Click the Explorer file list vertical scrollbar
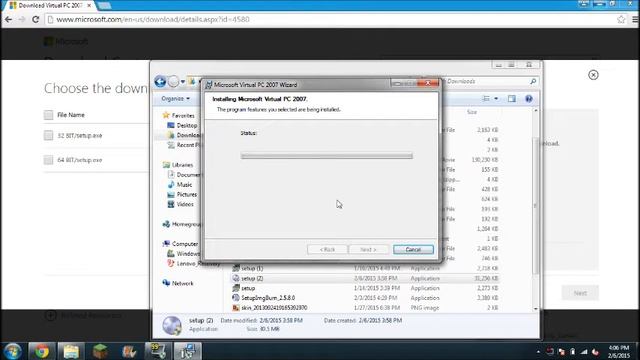This screenshot has width=640, height=360. (535, 206)
